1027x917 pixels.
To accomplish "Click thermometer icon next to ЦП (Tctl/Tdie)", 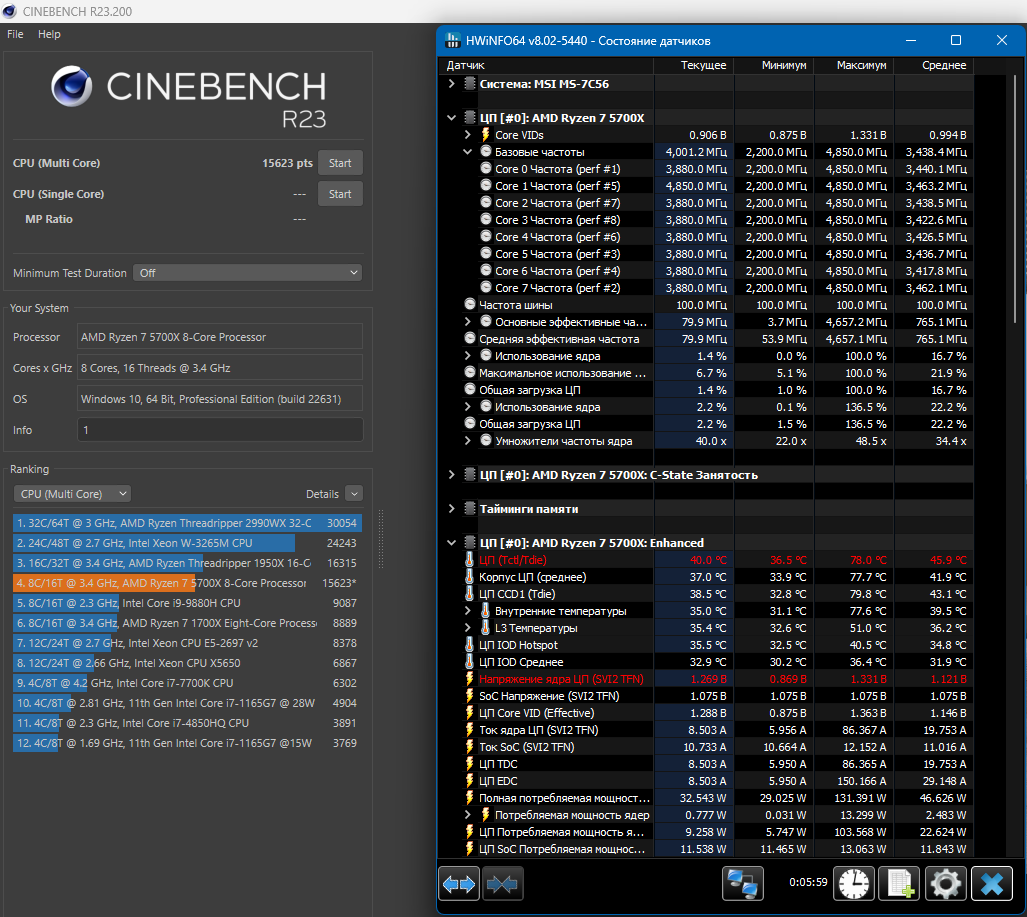I will click(x=469, y=560).
